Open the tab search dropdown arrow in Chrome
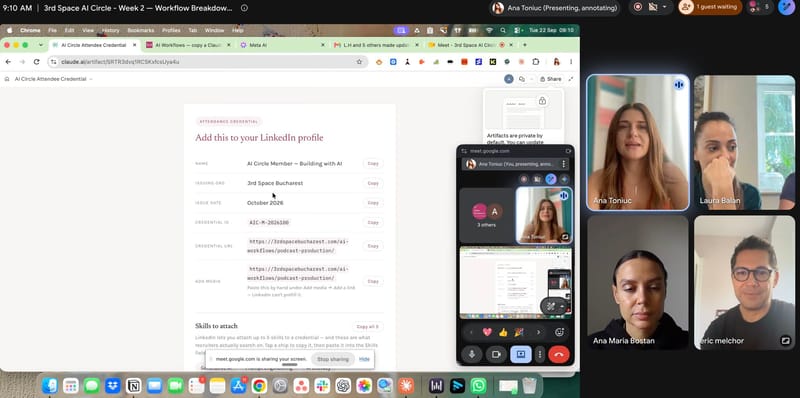800x398 pixels. [x=41, y=45]
